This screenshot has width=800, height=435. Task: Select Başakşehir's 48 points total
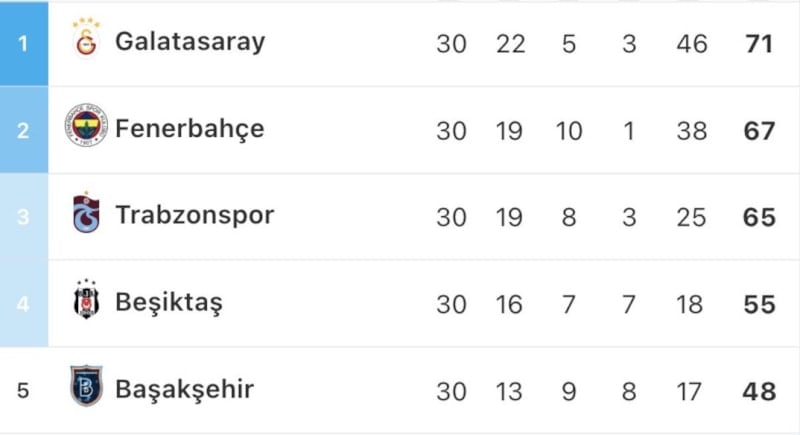coord(760,390)
